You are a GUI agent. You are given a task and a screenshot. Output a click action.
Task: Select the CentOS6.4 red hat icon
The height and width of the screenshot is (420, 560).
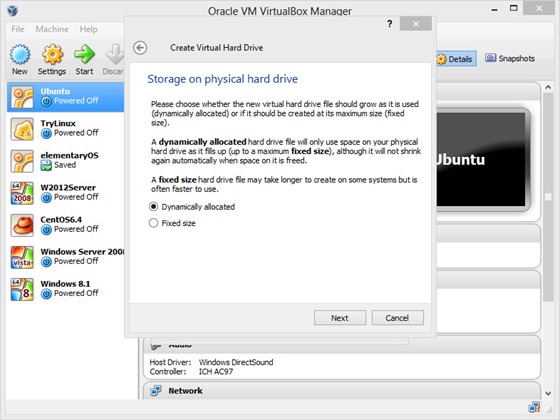(22, 225)
